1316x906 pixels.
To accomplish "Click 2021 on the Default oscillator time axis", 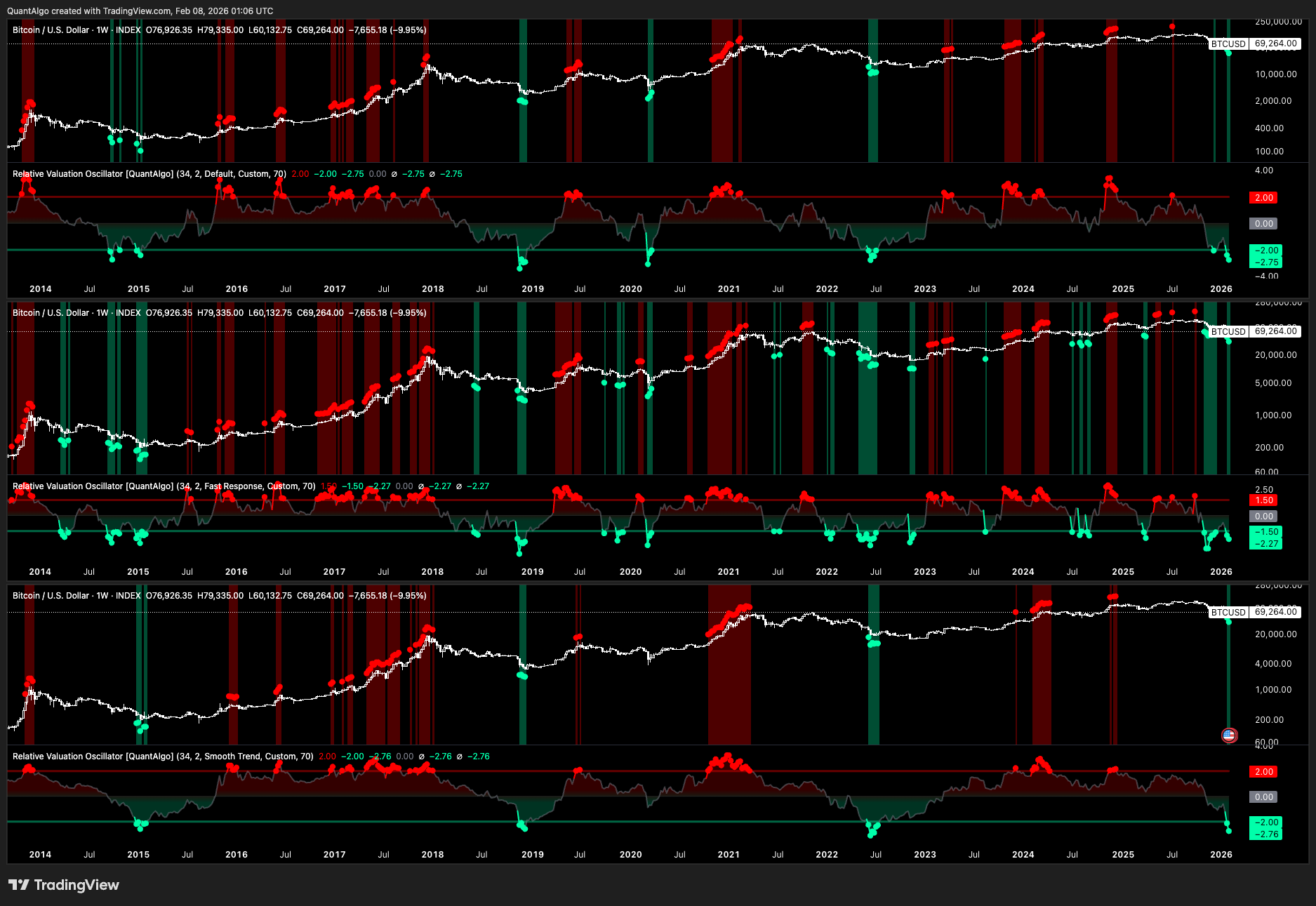I will (729, 289).
